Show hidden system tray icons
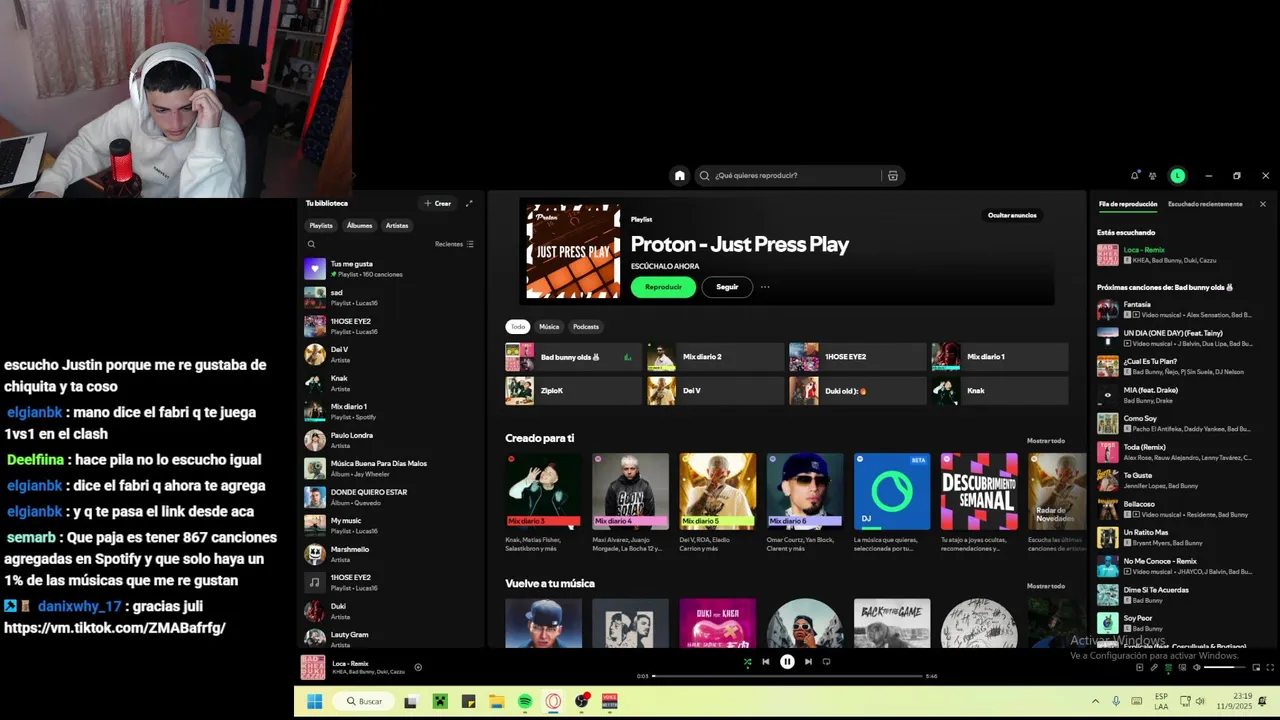This screenshot has width=1280, height=720. point(1095,702)
